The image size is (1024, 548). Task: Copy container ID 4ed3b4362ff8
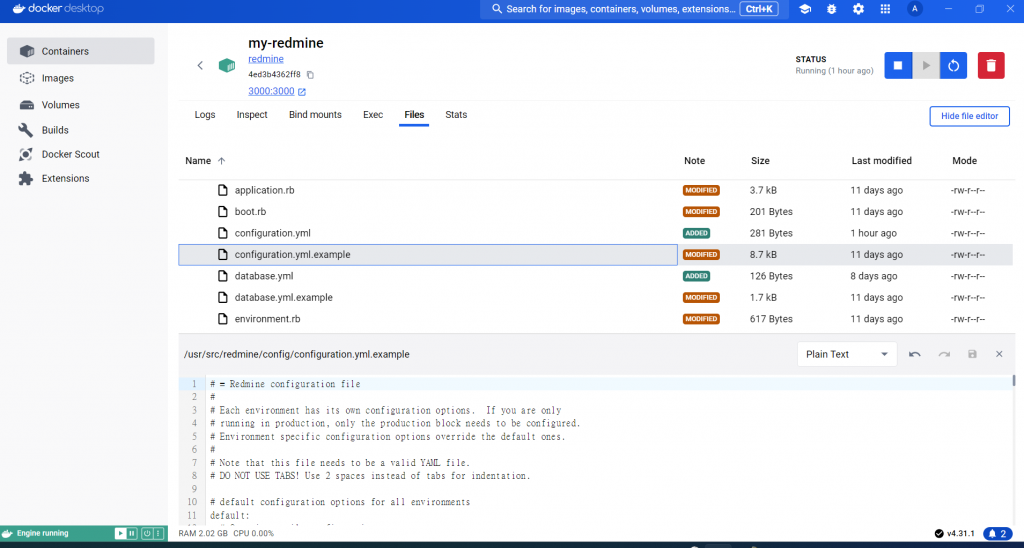310,74
